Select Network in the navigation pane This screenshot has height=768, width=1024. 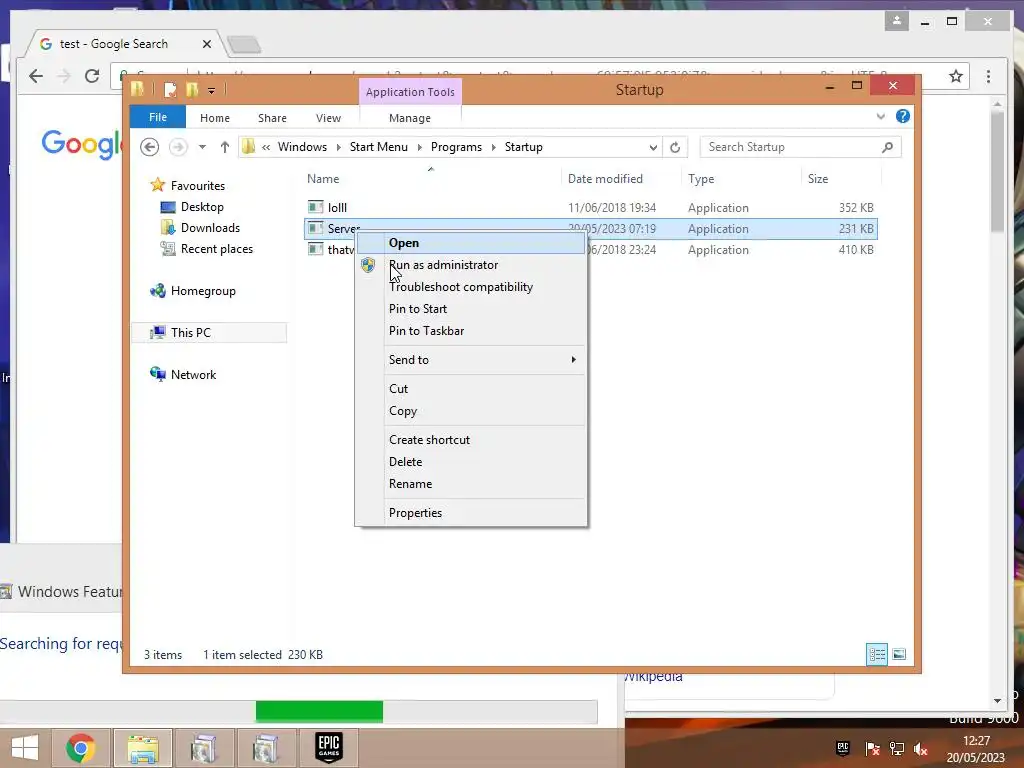(x=193, y=375)
